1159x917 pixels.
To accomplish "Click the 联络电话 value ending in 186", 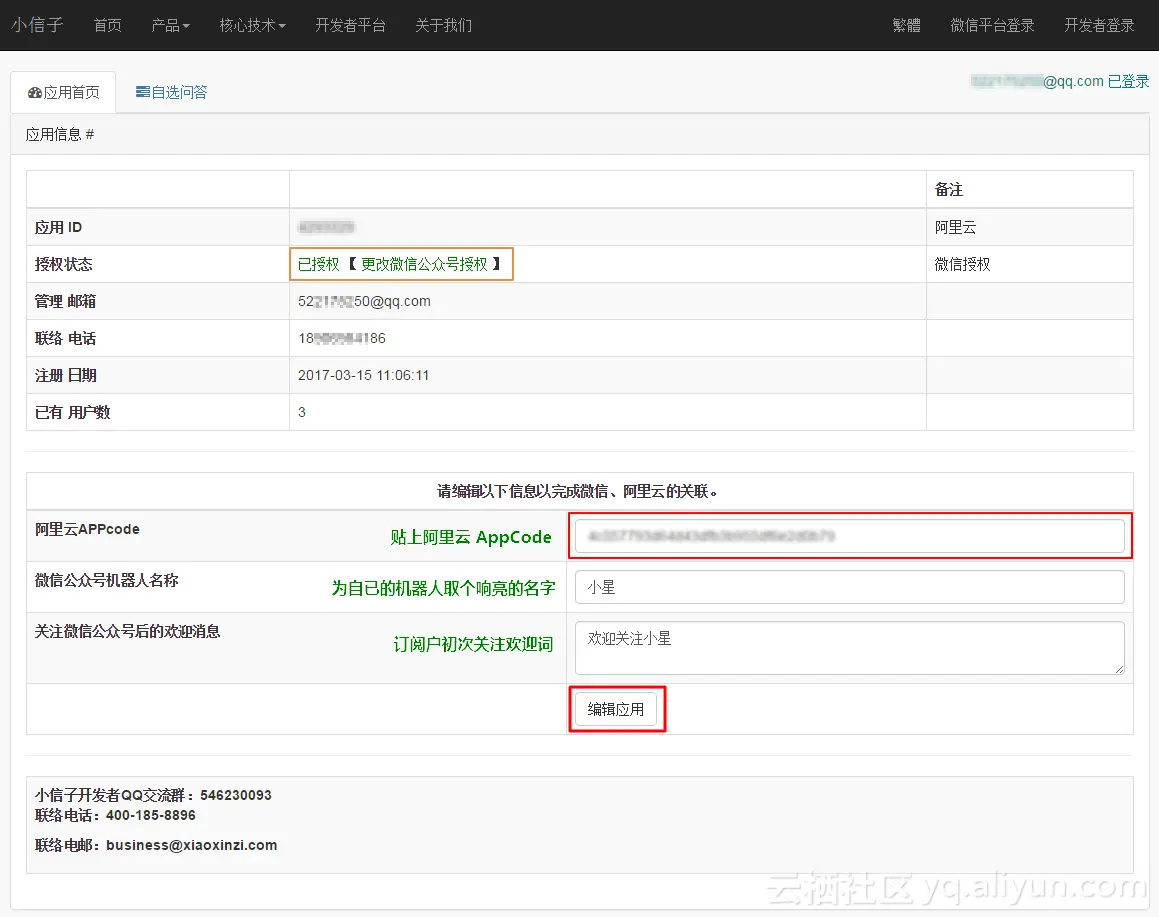I will point(342,338).
